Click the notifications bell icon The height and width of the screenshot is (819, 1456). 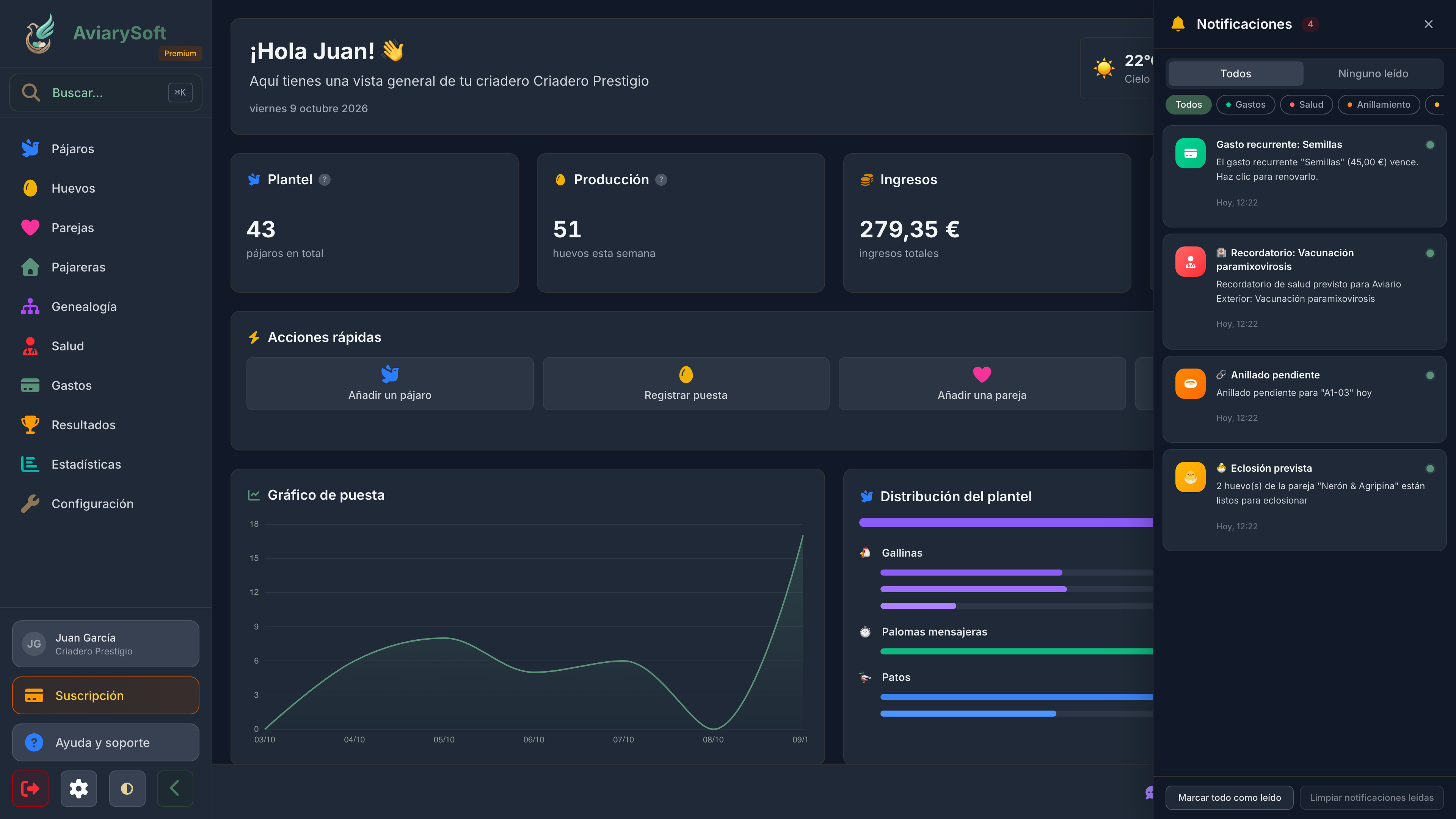[x=1178, y=24]
